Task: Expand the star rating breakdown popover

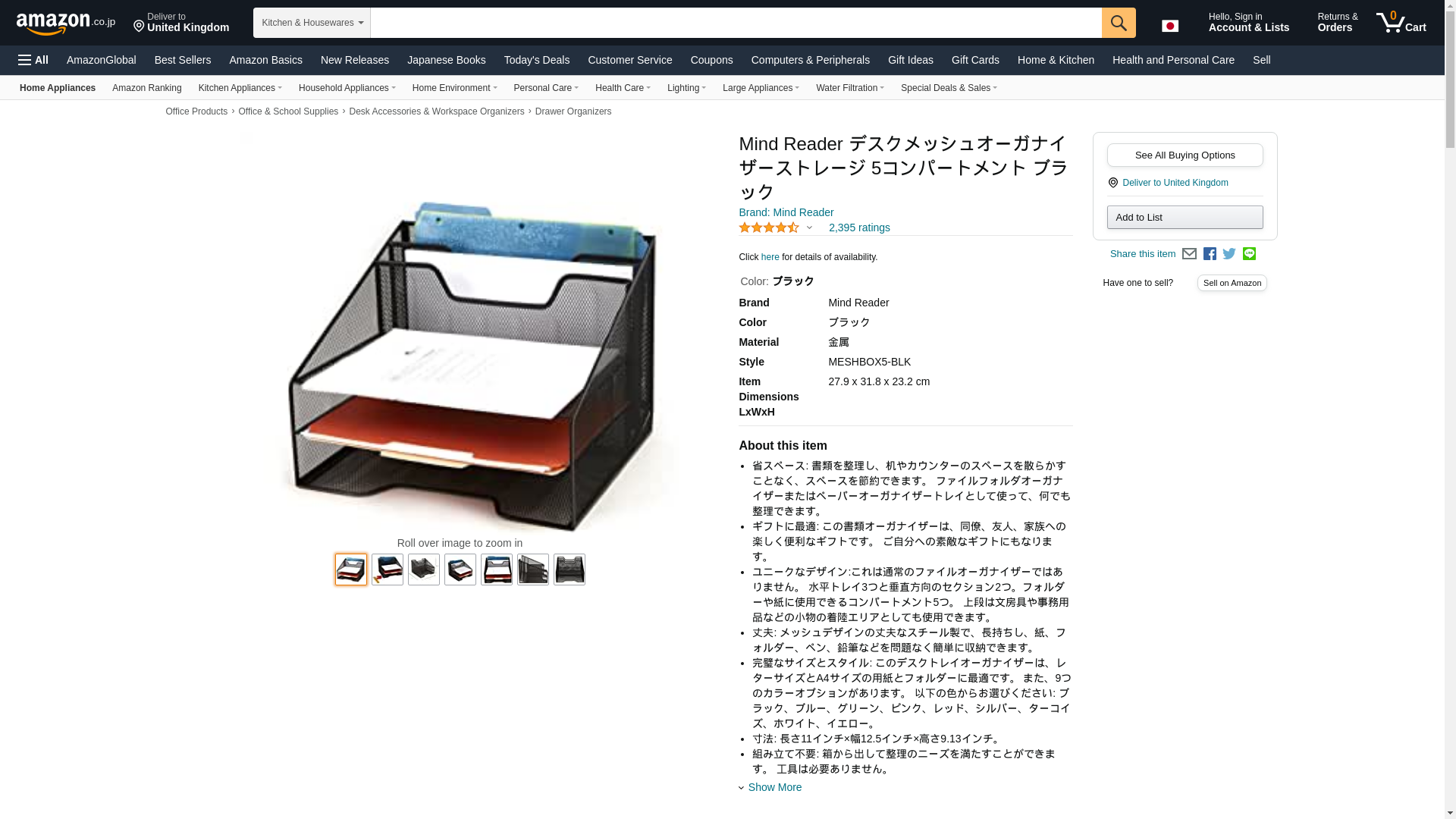Action: tap(809, 228)
